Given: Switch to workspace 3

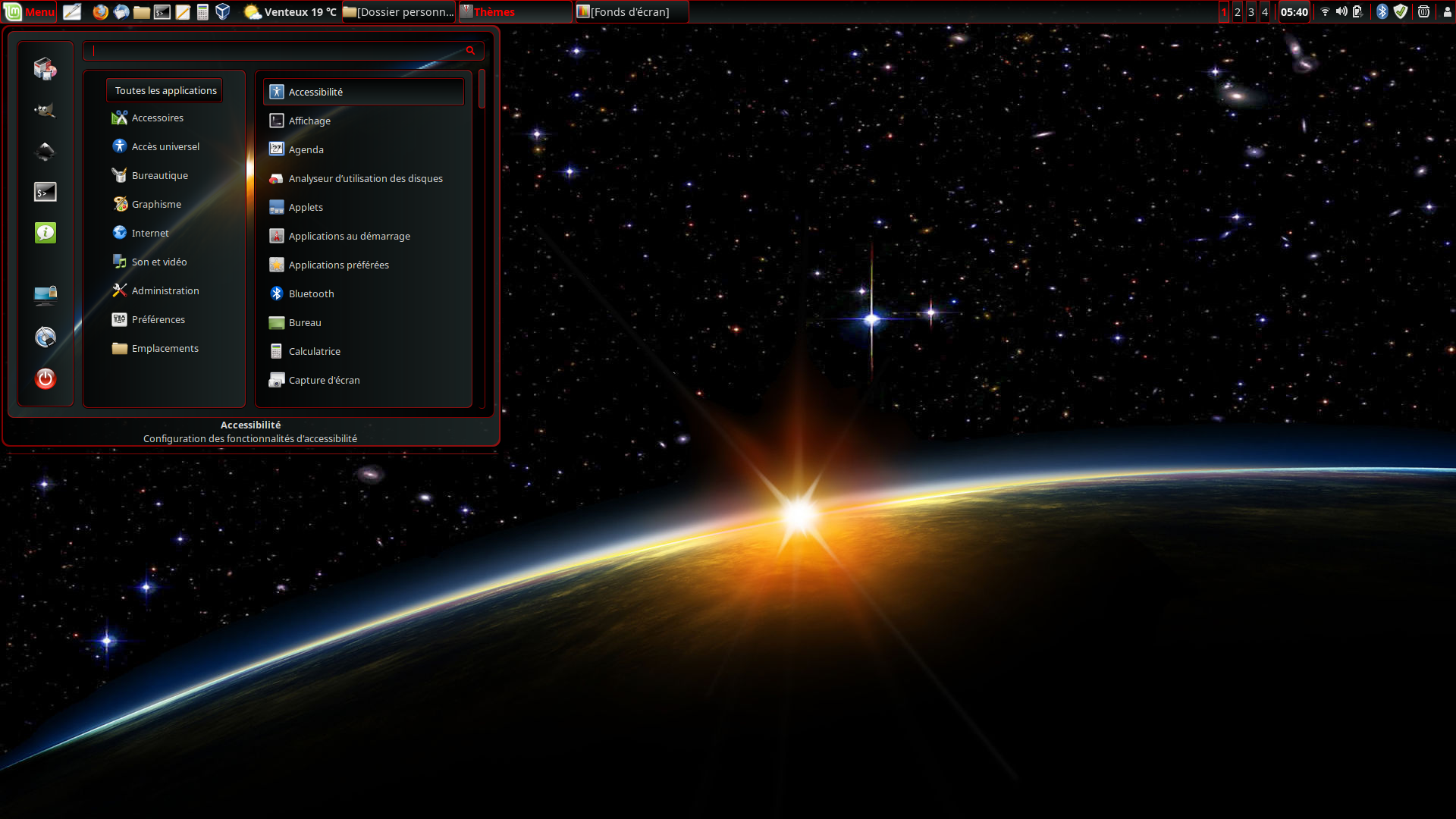Looking at the screenshot, I should pyautogui.click(x=1251, y=11).
